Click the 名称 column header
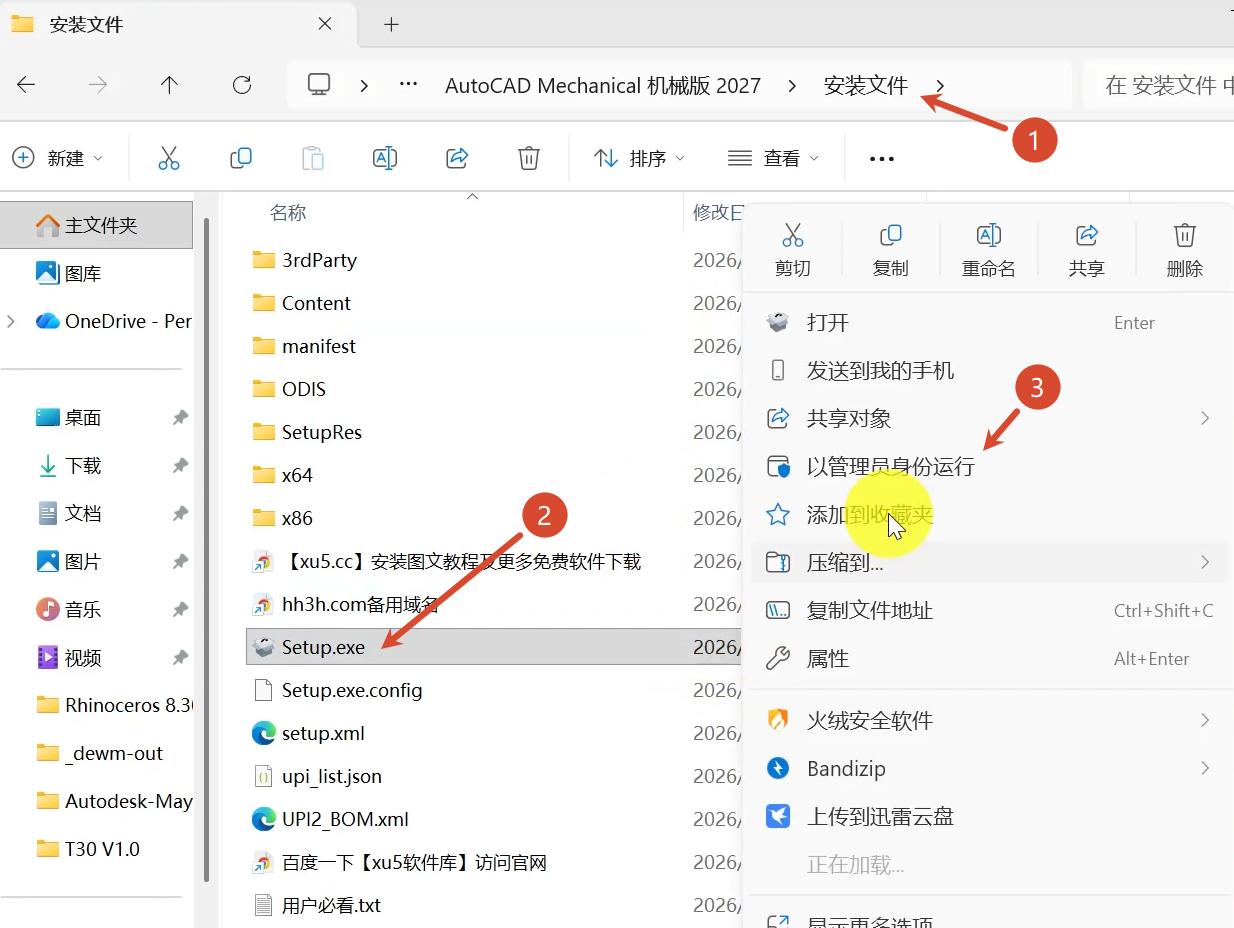Viewport: 1234px width, 928px height. click(x=288, y=212)
